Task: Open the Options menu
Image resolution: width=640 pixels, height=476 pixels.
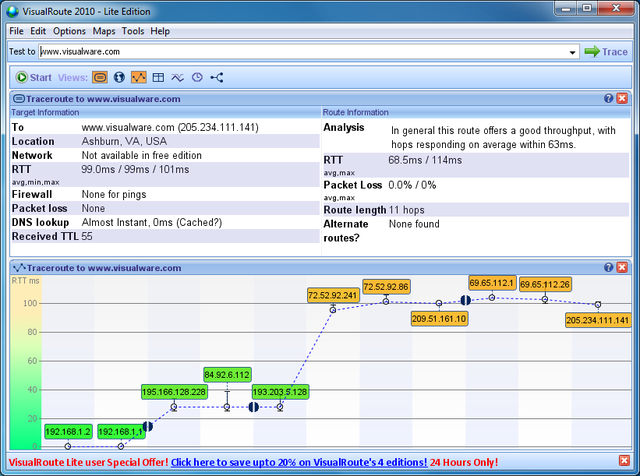Action: point(69,31)
